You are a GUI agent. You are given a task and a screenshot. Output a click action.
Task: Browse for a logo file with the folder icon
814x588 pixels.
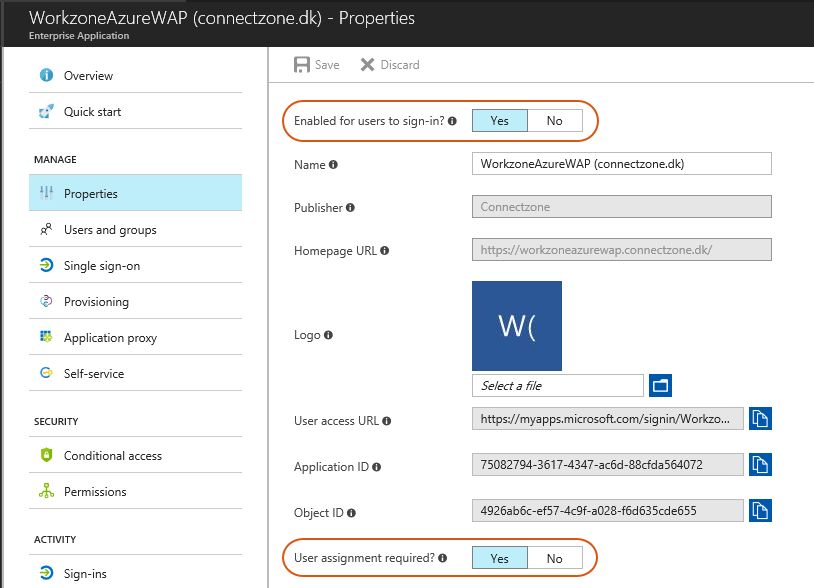pos(660,386)
